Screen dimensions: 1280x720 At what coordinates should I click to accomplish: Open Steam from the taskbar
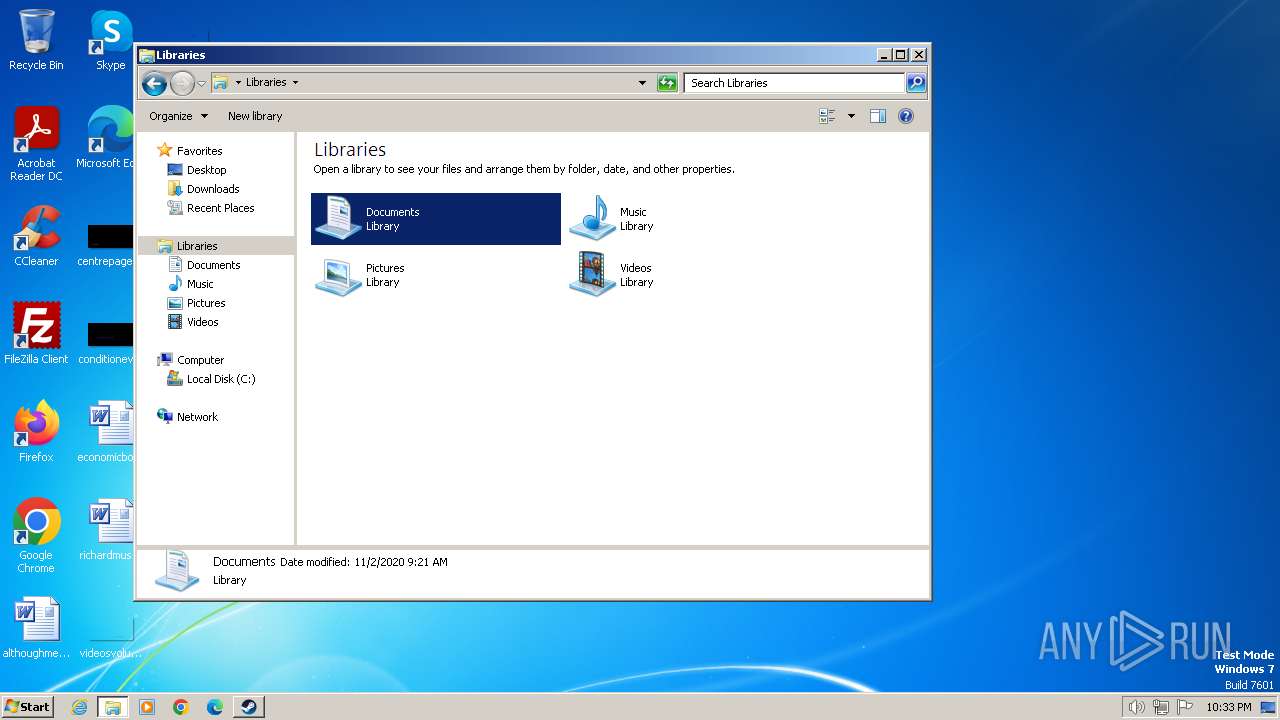[x=248, y=707]
